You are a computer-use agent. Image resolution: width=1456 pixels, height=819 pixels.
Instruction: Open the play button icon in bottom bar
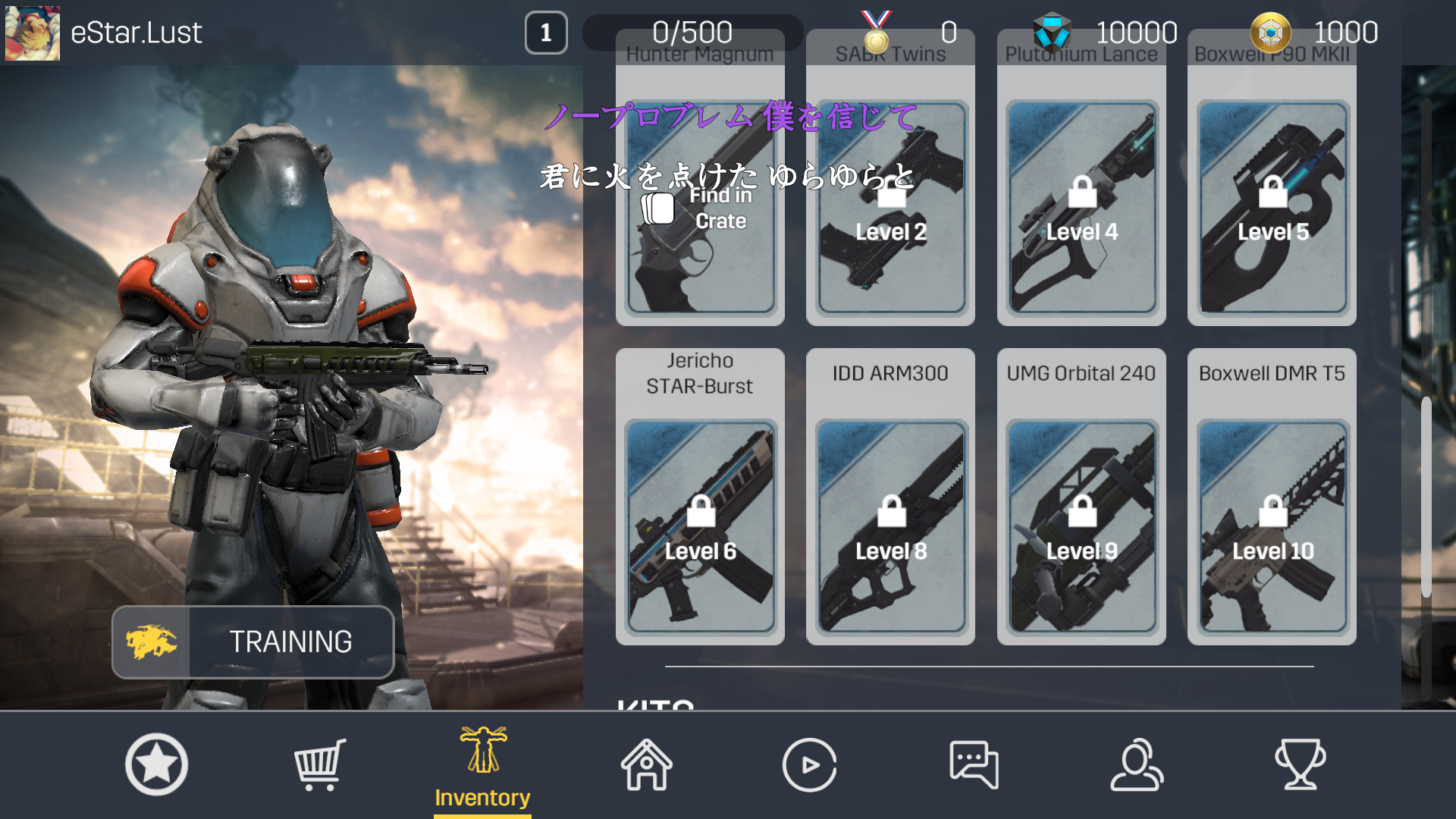810,764
